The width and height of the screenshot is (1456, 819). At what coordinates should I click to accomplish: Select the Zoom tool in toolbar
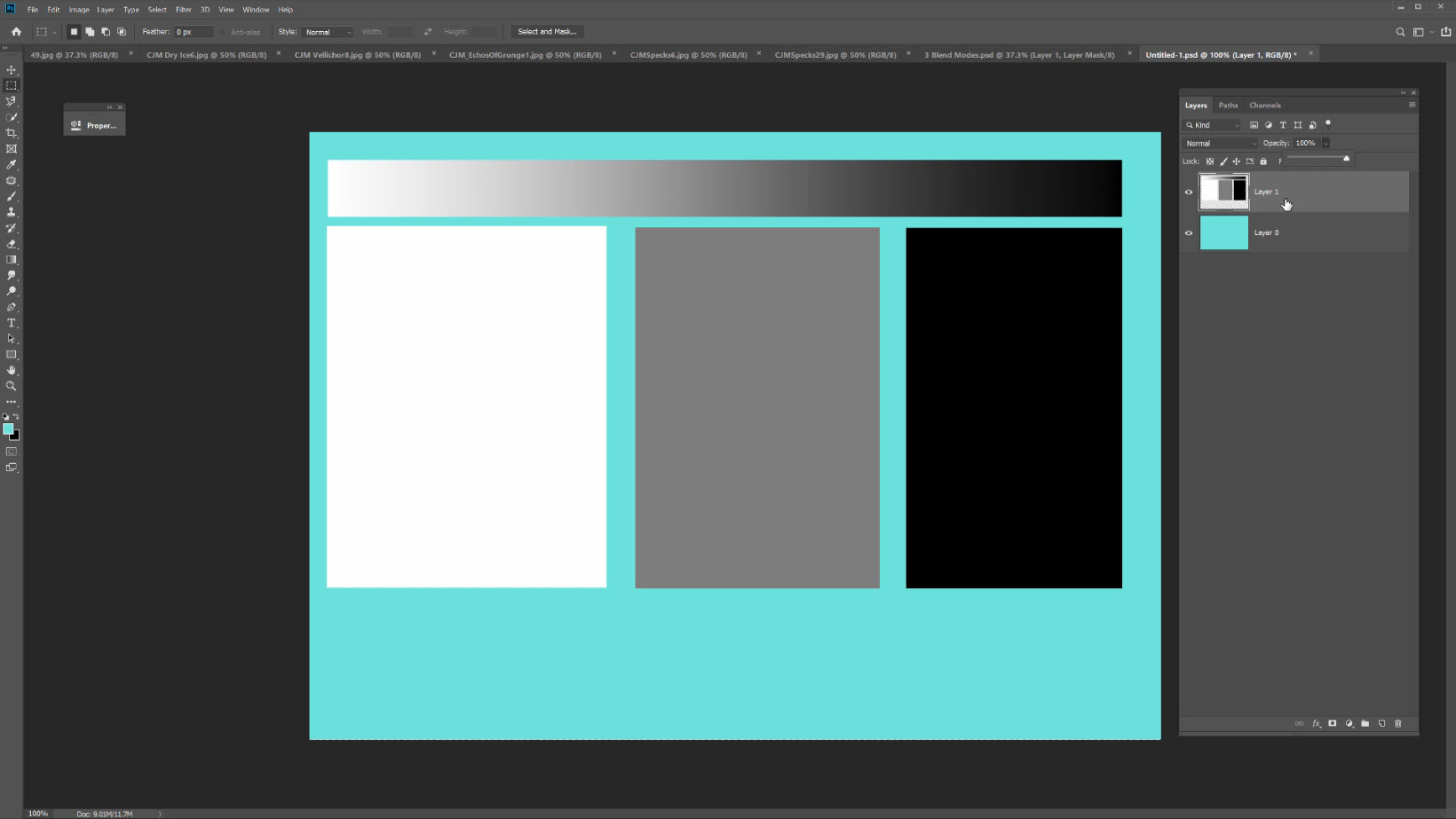coord(12,386)
